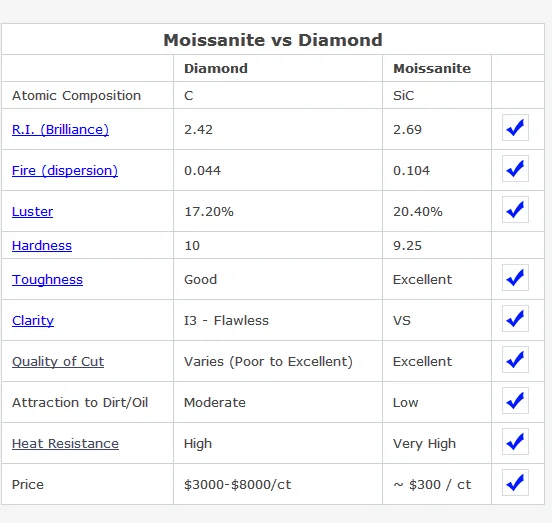Click the checkmark in the Luster row
This screenshot has height=523, width=552.
click(515, 209)
